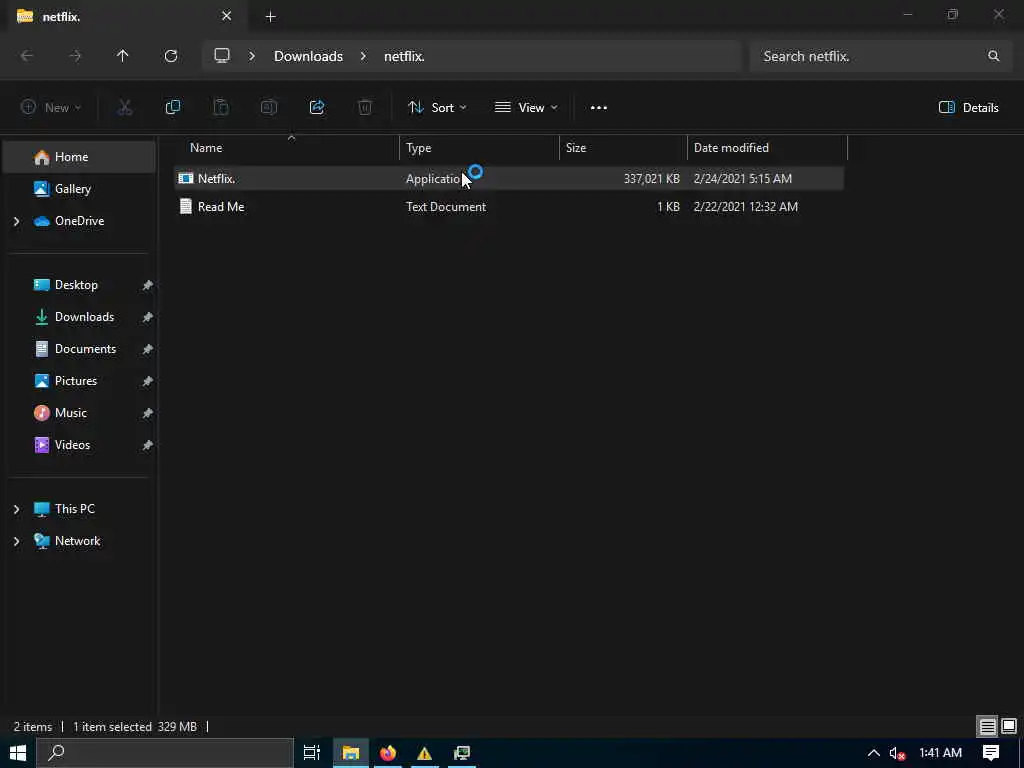Open the notification center icon
This screenshot has width=1024, height=768.
991,753
